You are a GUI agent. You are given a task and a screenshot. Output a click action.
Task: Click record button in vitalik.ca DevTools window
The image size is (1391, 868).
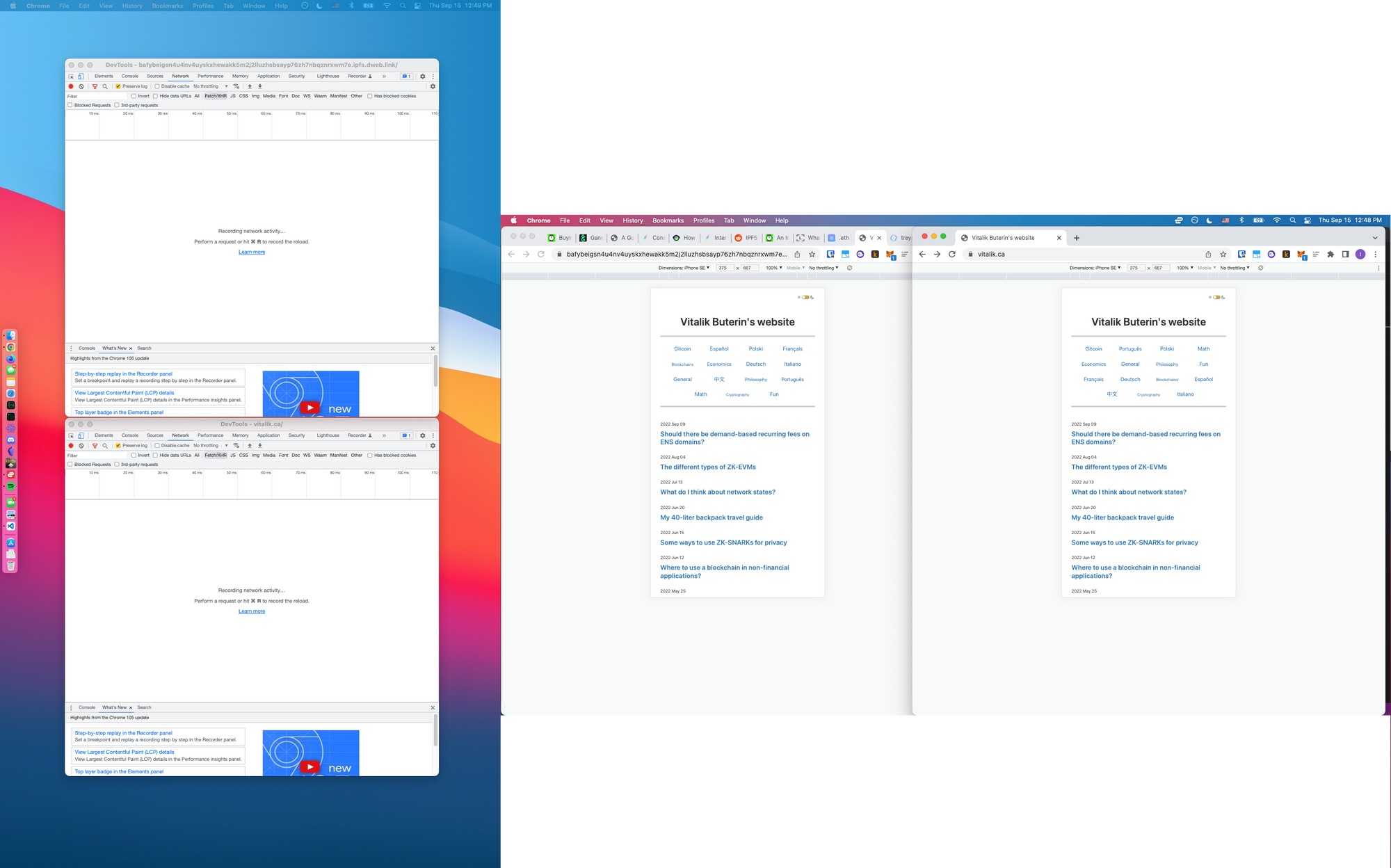coord(71,446)
